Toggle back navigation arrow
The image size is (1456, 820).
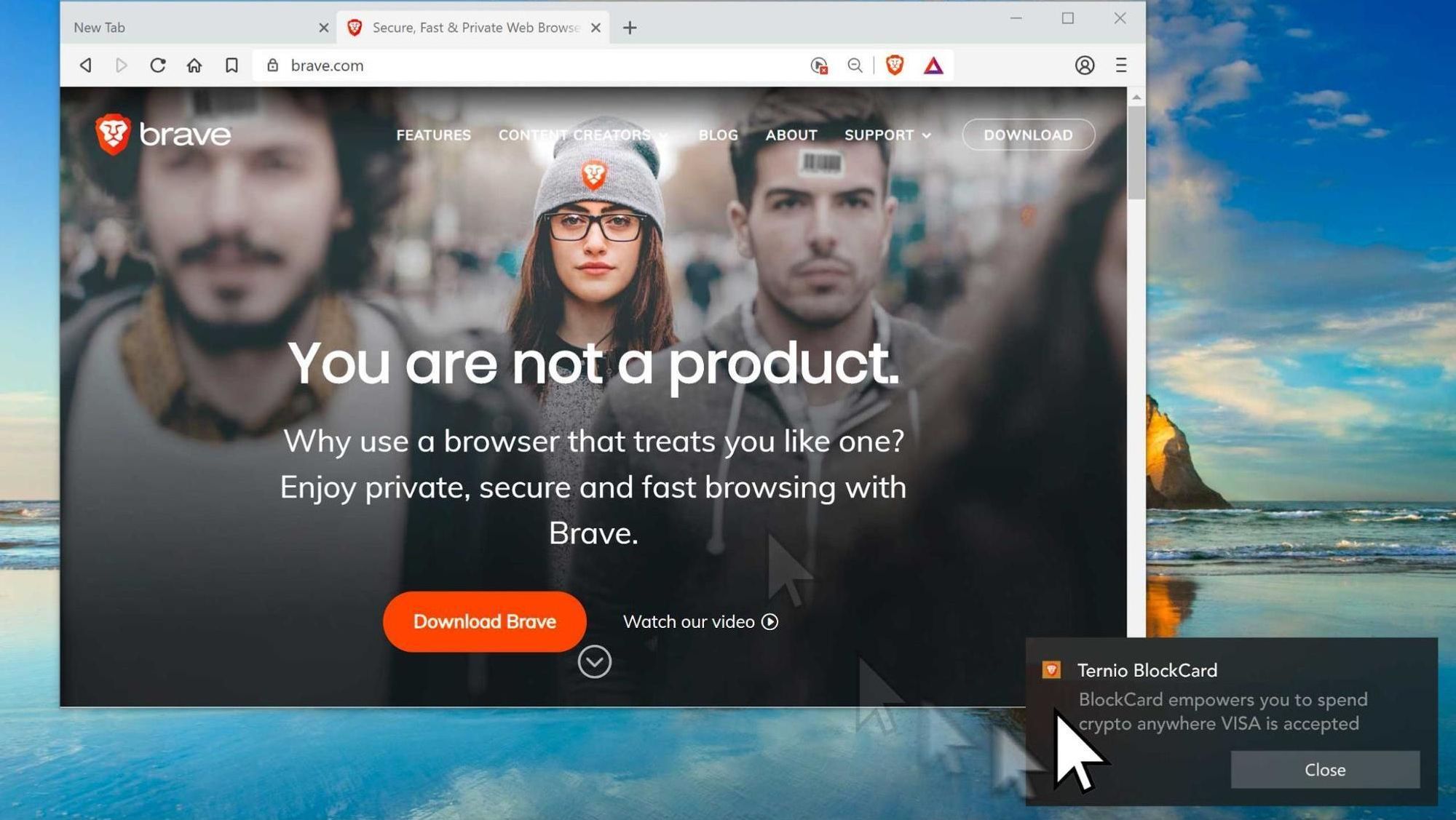84,63
